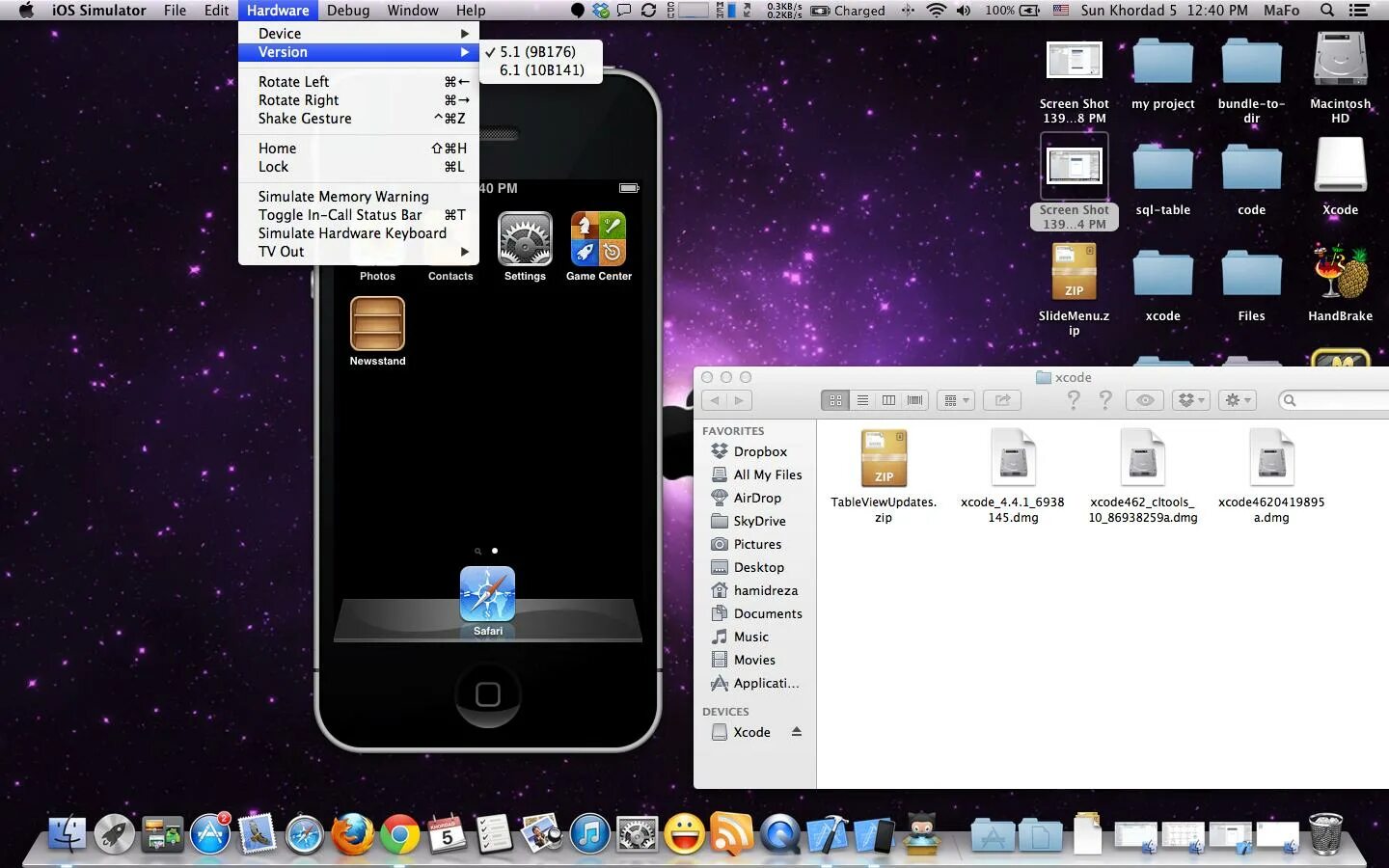
Task: Trigger the Shake Gesture menu item
Action: click(x=359, y=119)
